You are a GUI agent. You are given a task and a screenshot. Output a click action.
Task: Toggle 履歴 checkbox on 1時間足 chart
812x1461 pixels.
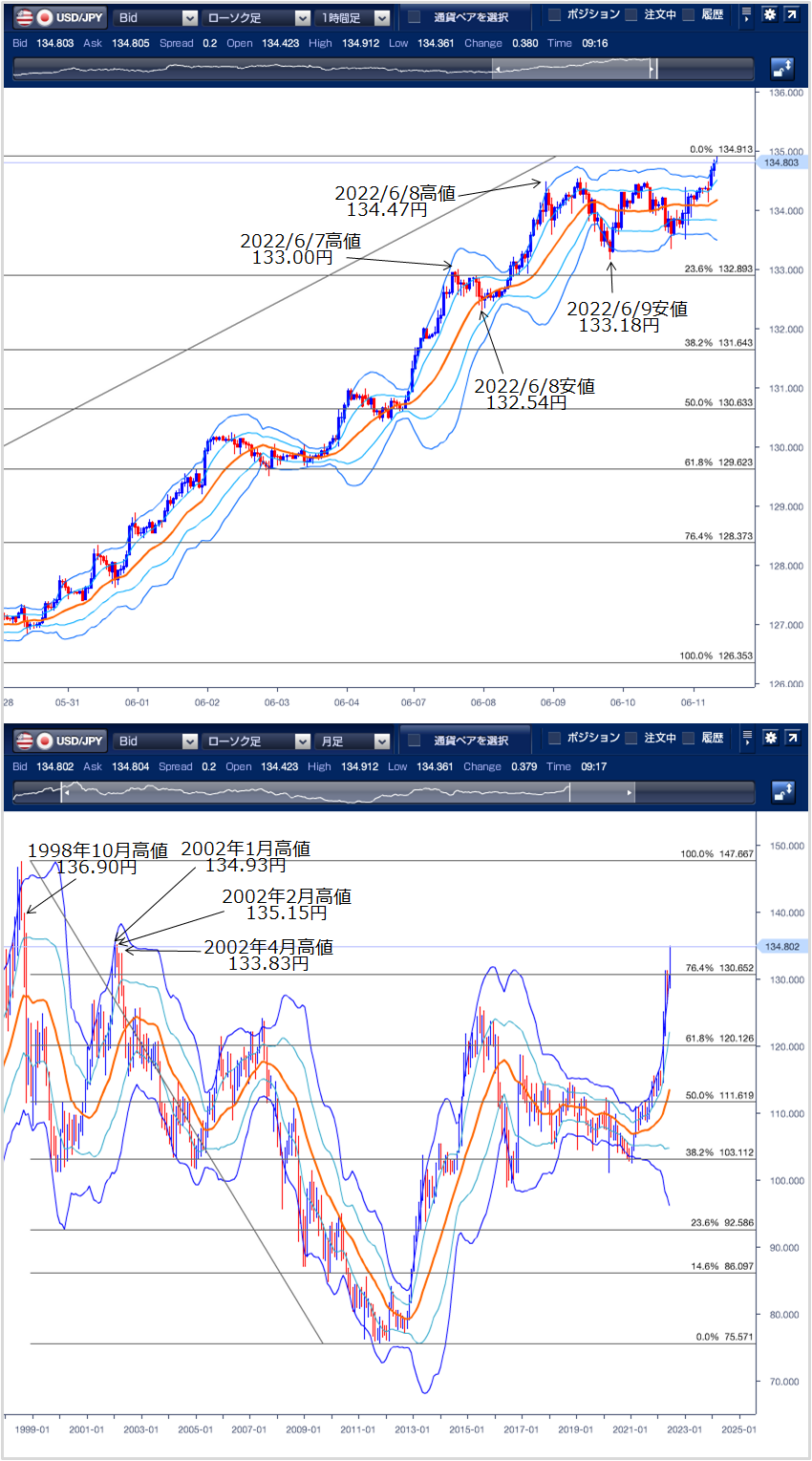click(x=689, y=15)
